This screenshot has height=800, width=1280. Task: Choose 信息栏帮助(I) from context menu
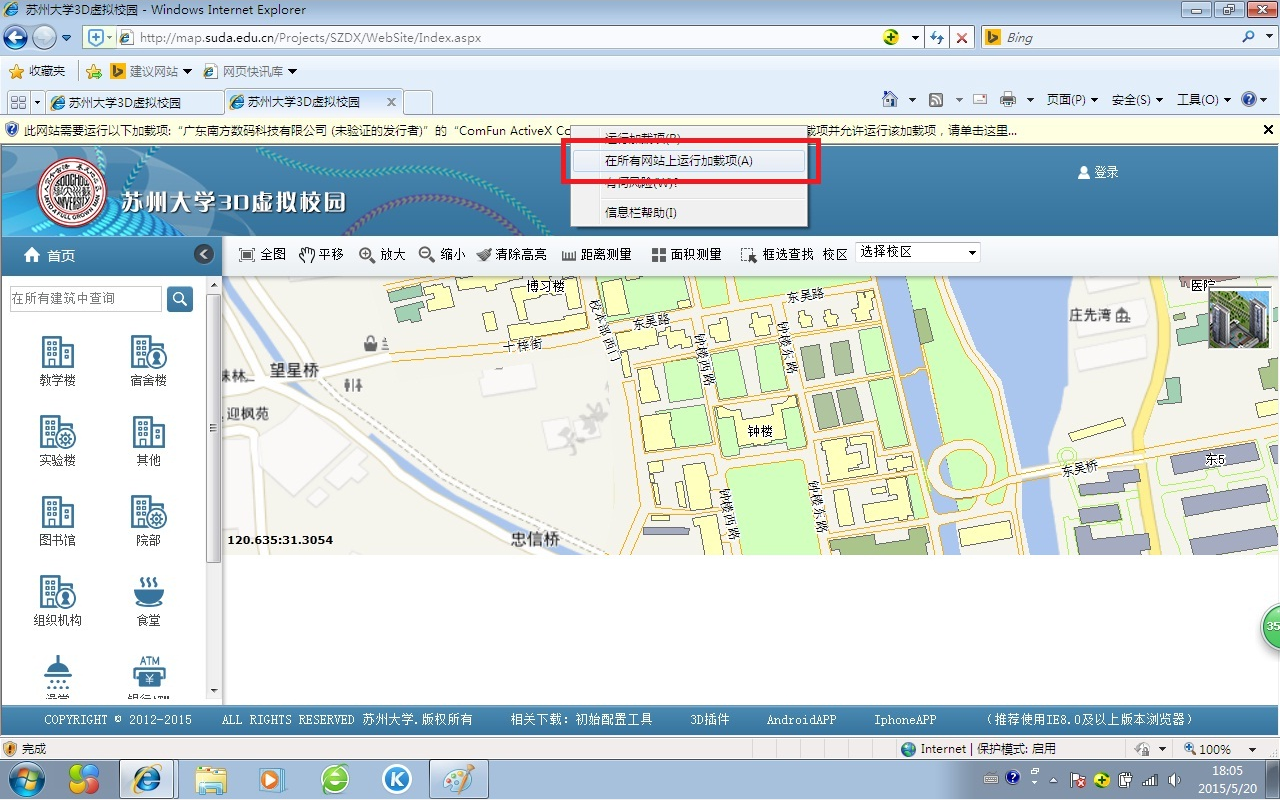[641, 212]
